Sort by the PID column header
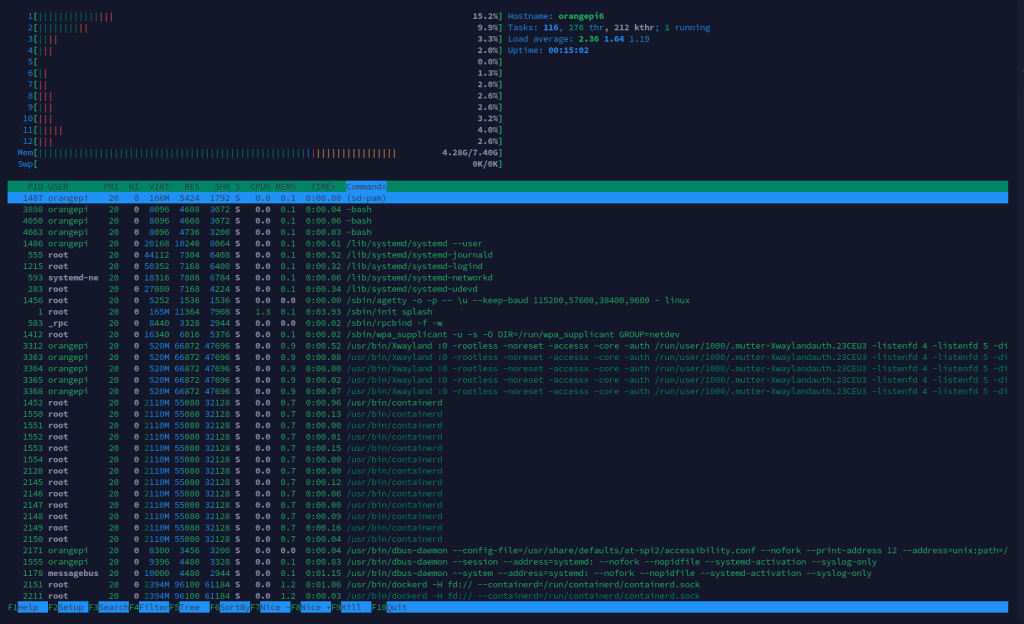 35,187
